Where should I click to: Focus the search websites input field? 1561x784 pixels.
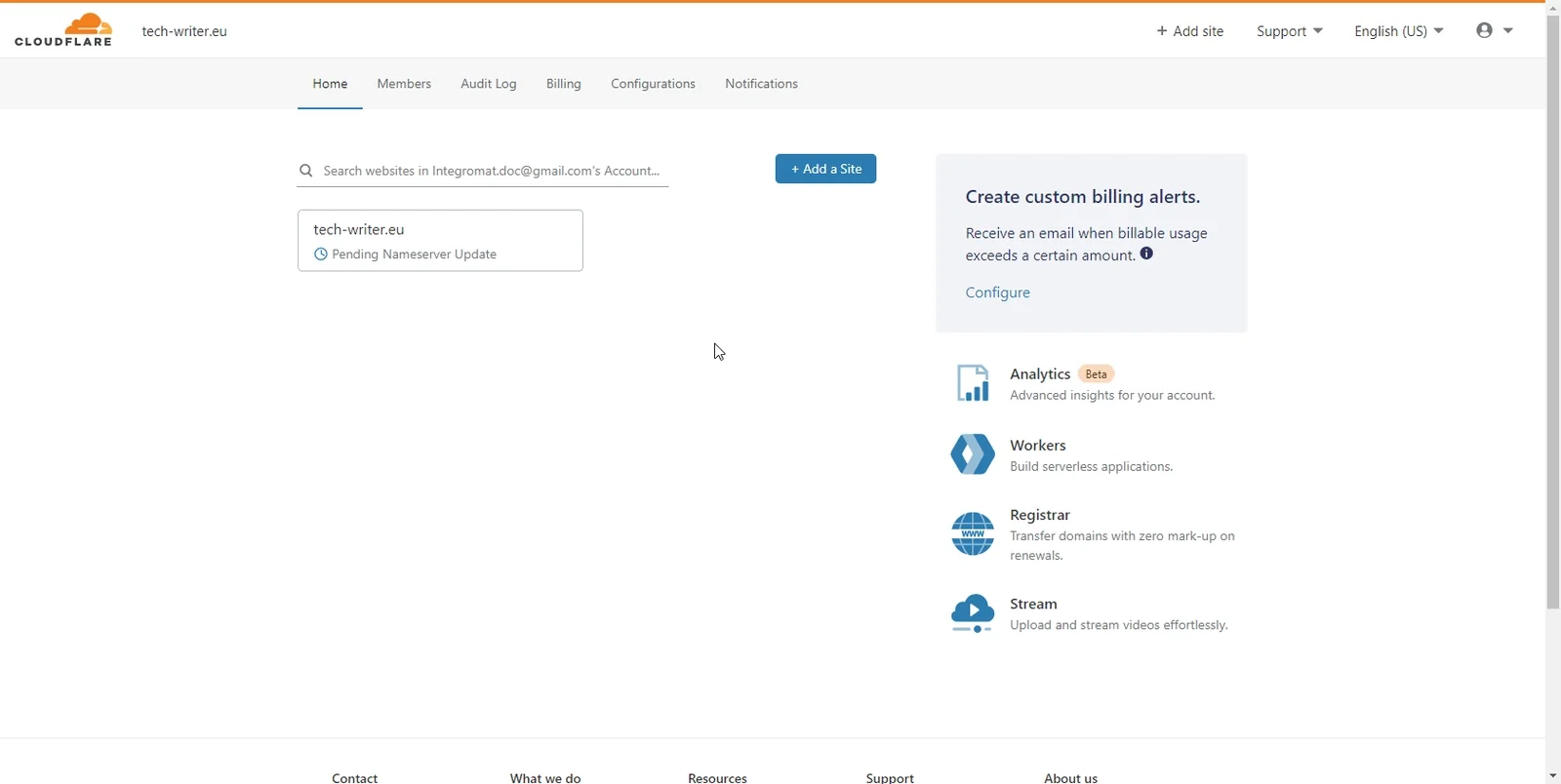[x=483, y=171]
